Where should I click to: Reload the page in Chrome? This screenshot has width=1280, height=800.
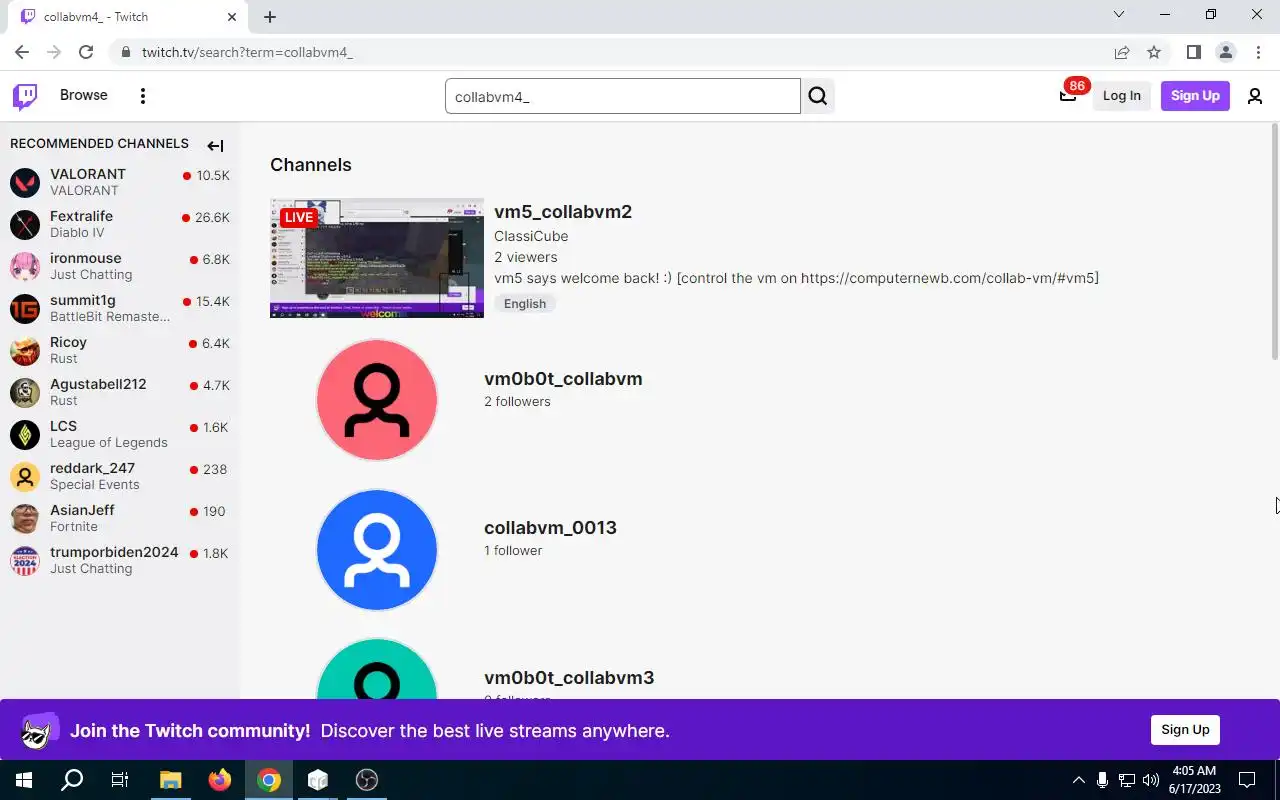click(86, 52)
